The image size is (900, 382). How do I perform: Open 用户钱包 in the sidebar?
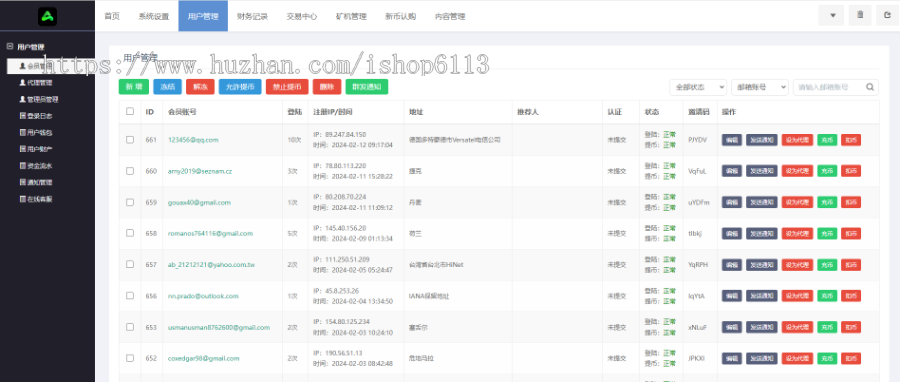[x=36, y=132]
